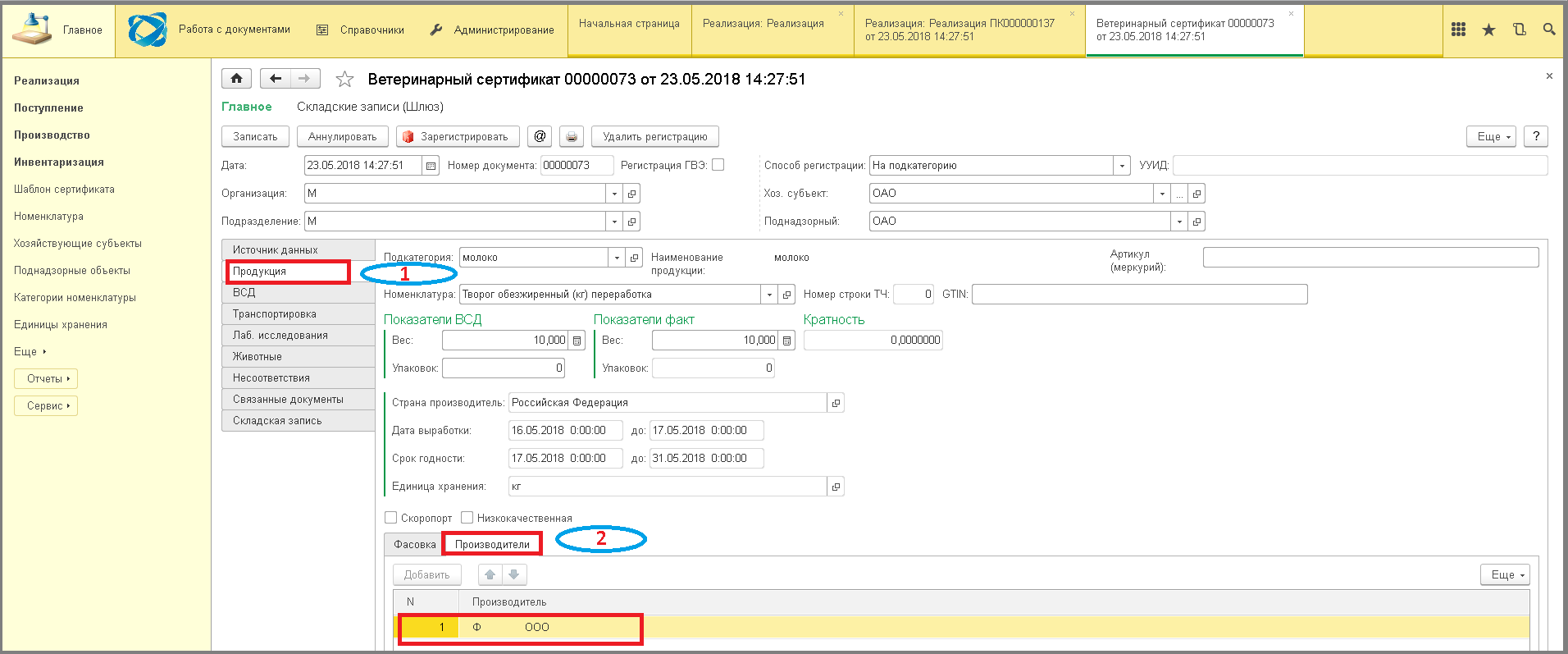Expand Поднадзорный dropdown arrow
Viewport: 1568px width, 654px height.
tap(1179, 222)
